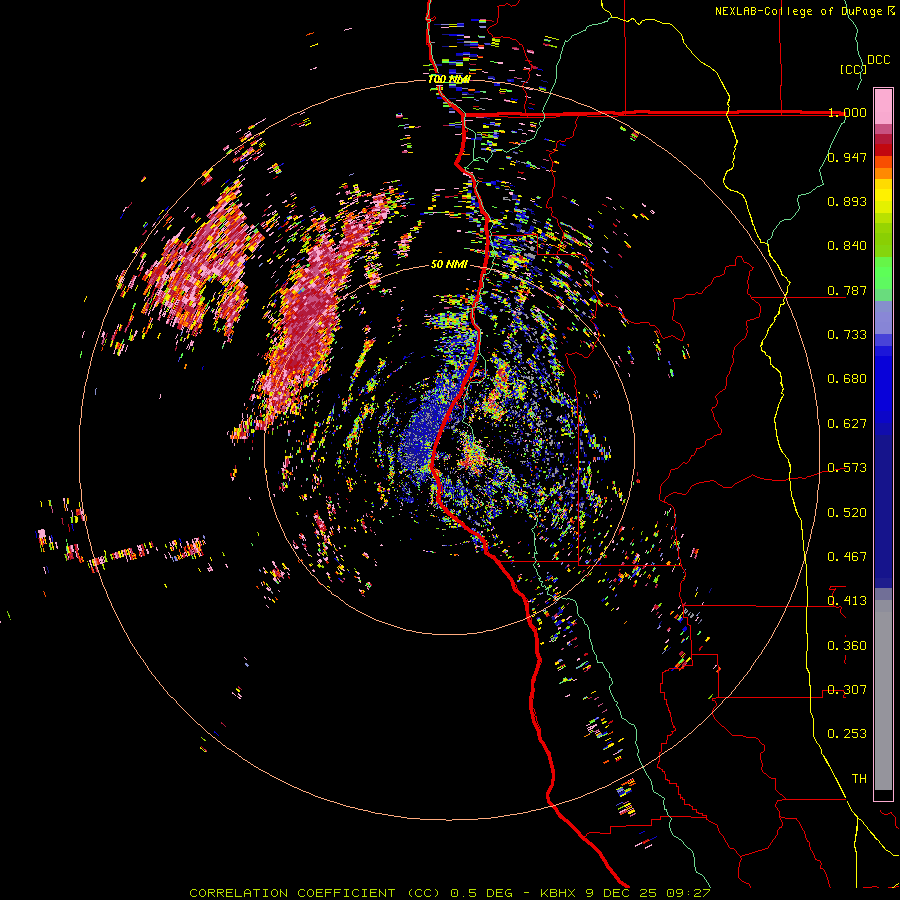Pick the orange color bar segment
Screen dimensions: 900x900
883,173
